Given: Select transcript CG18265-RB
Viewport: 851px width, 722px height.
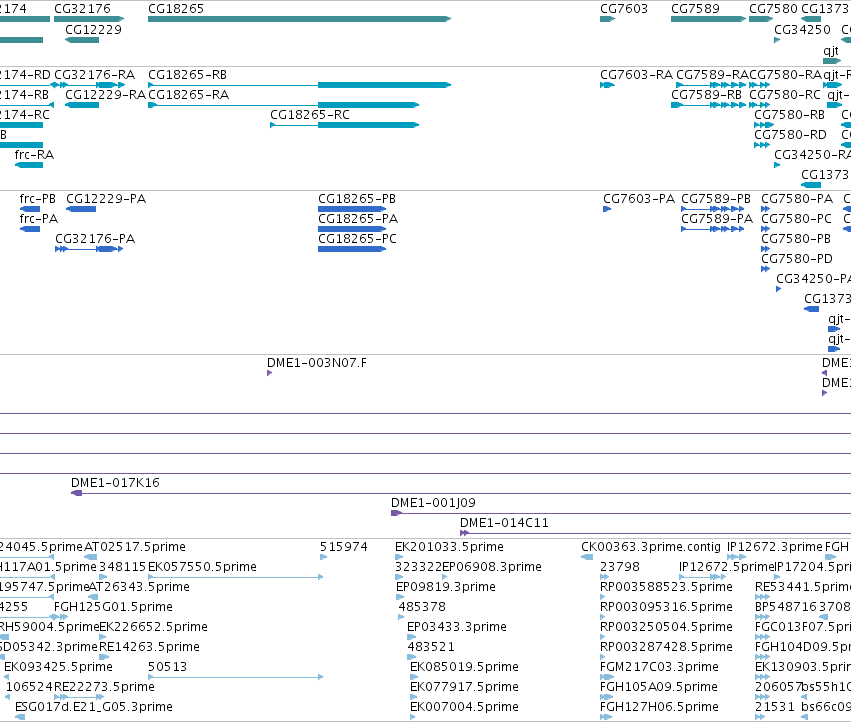Looking at the screenshot, I should coord(300,85).
